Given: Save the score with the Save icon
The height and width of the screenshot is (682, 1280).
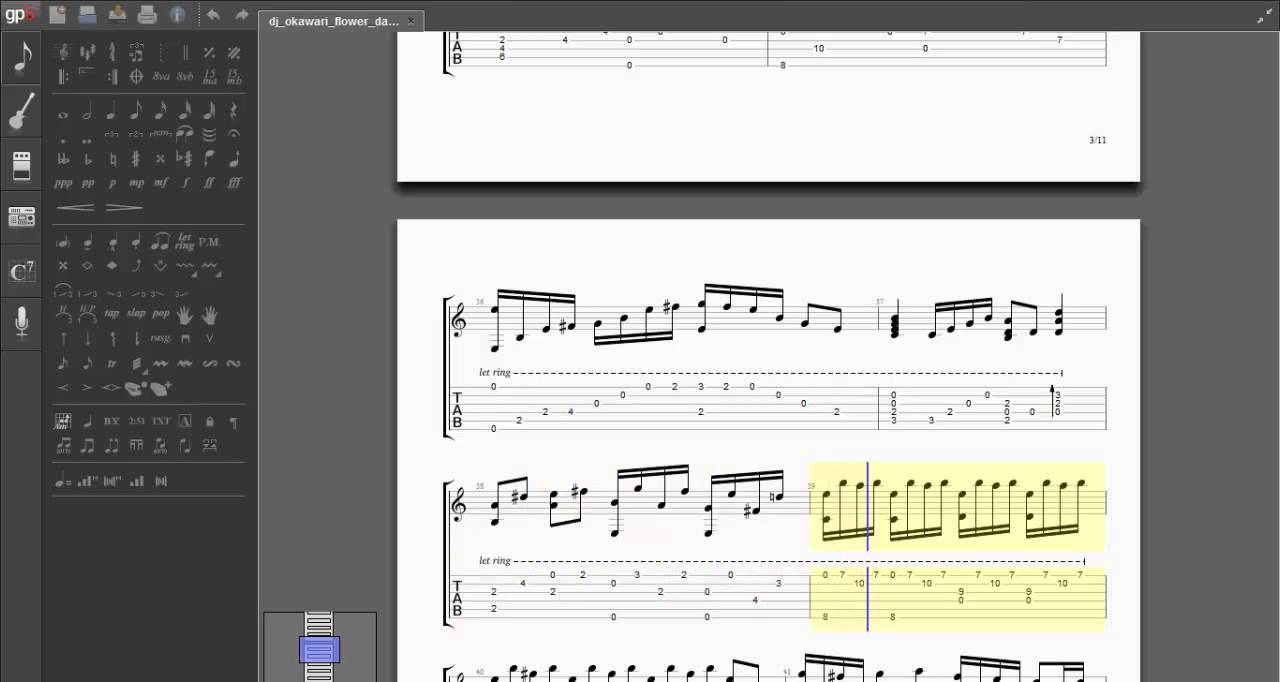Looking at the screenshot, I should (x=117, y=14).
